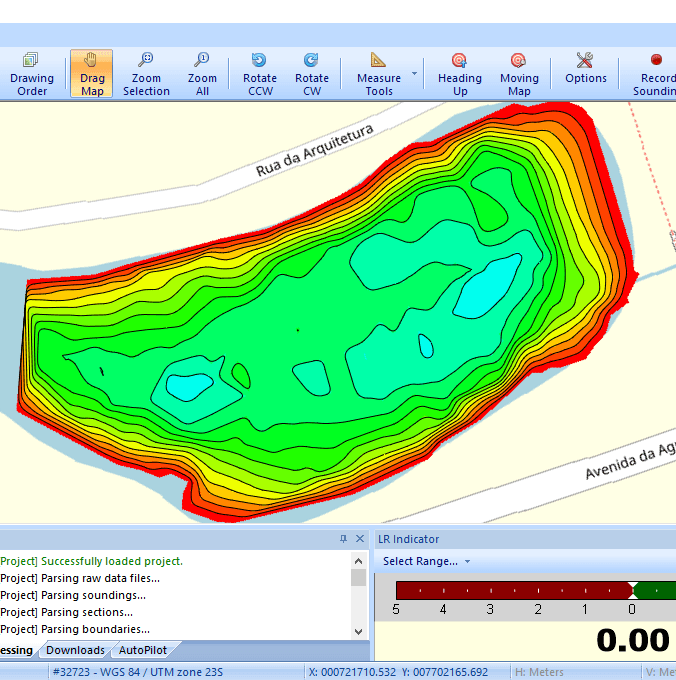Close the log panel with the X button
This screenshot has width=676, height=680.
(x=359, y=539)
